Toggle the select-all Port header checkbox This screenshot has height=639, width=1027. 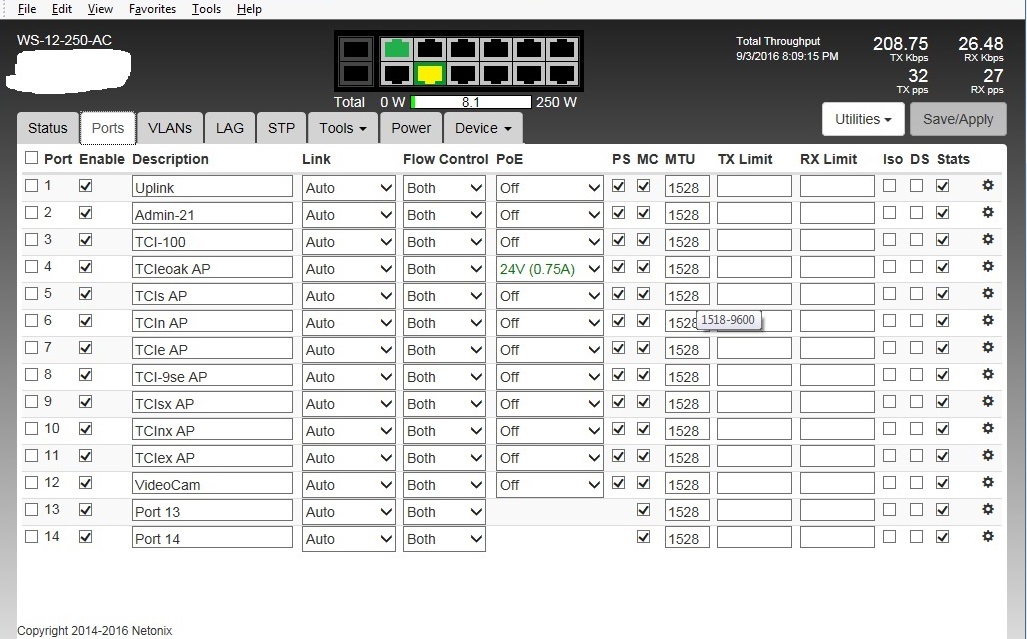point(31,158)
